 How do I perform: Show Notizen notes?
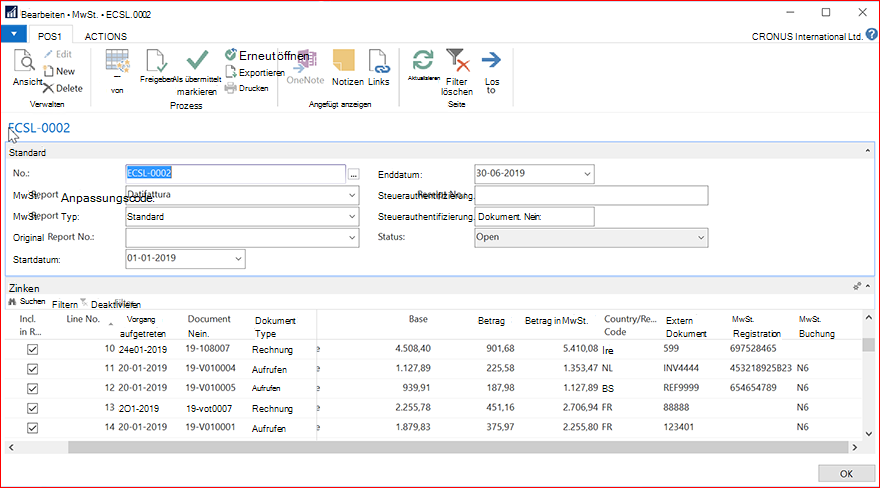pos(347,67)
